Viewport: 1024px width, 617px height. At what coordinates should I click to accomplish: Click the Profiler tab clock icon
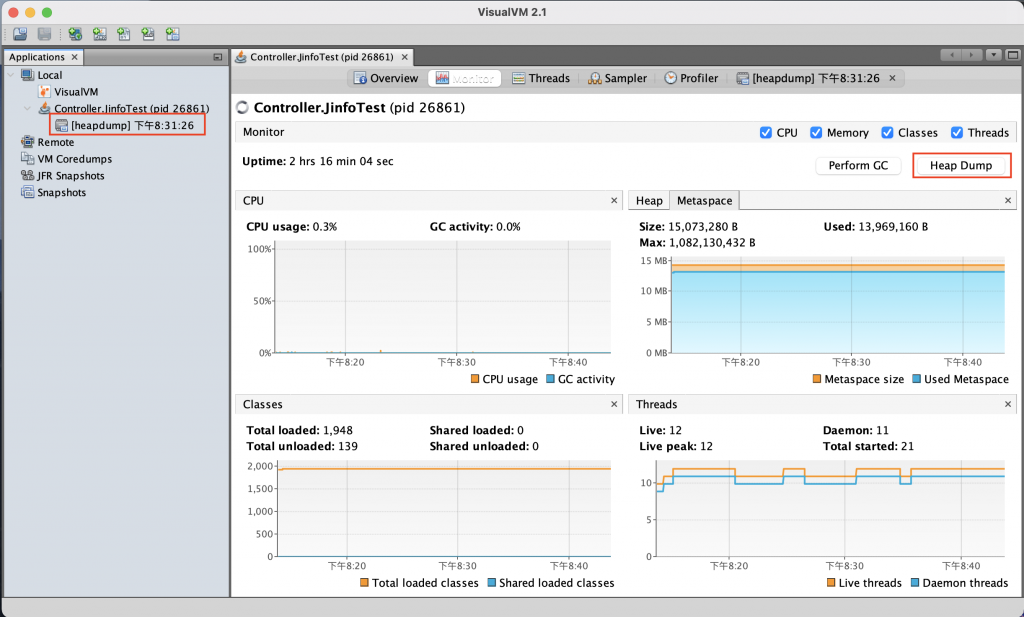coord(671,78)
